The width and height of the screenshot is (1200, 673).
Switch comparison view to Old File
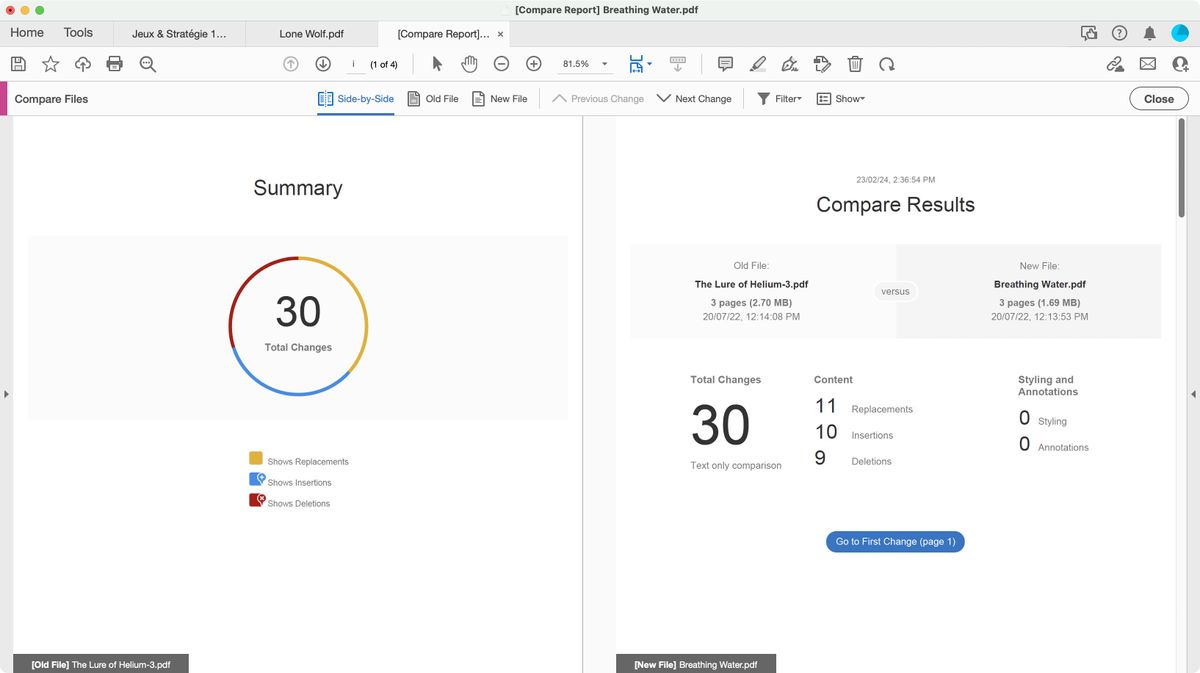432,98
